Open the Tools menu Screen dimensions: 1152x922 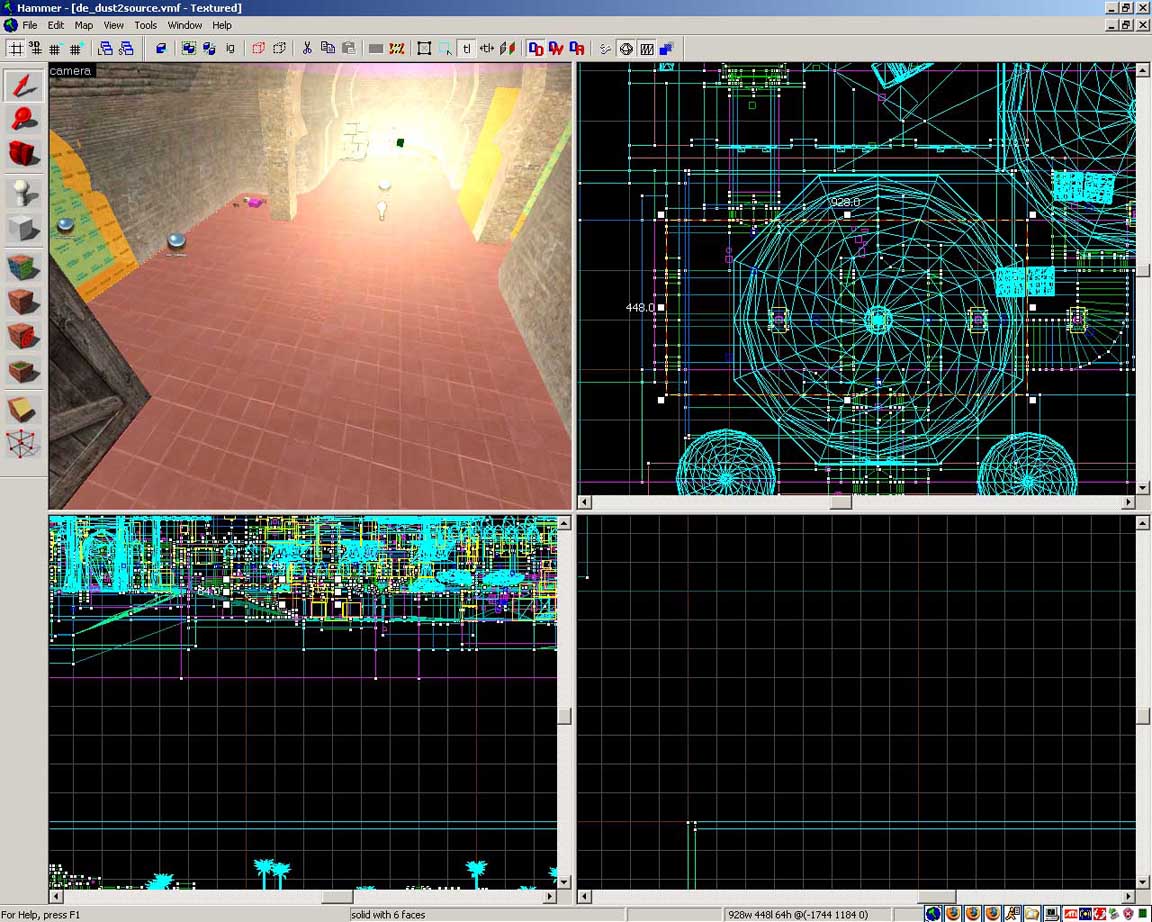(x=146, y=25)
